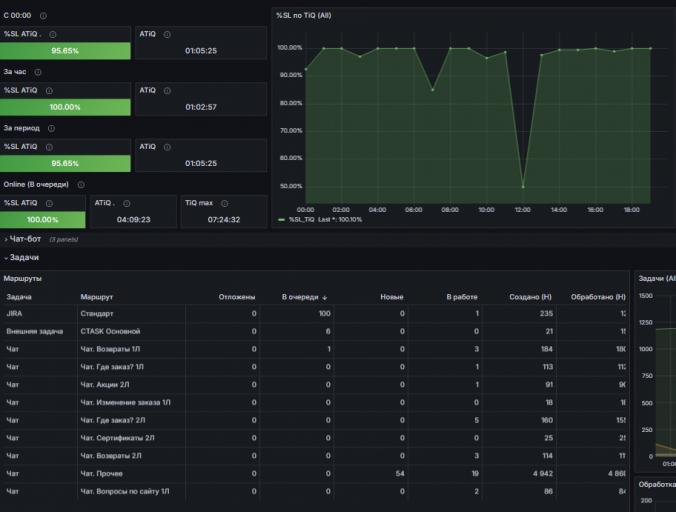Toggle %SL_TiQ series in chart legend
676x512 pixels.
click(301, 220)
